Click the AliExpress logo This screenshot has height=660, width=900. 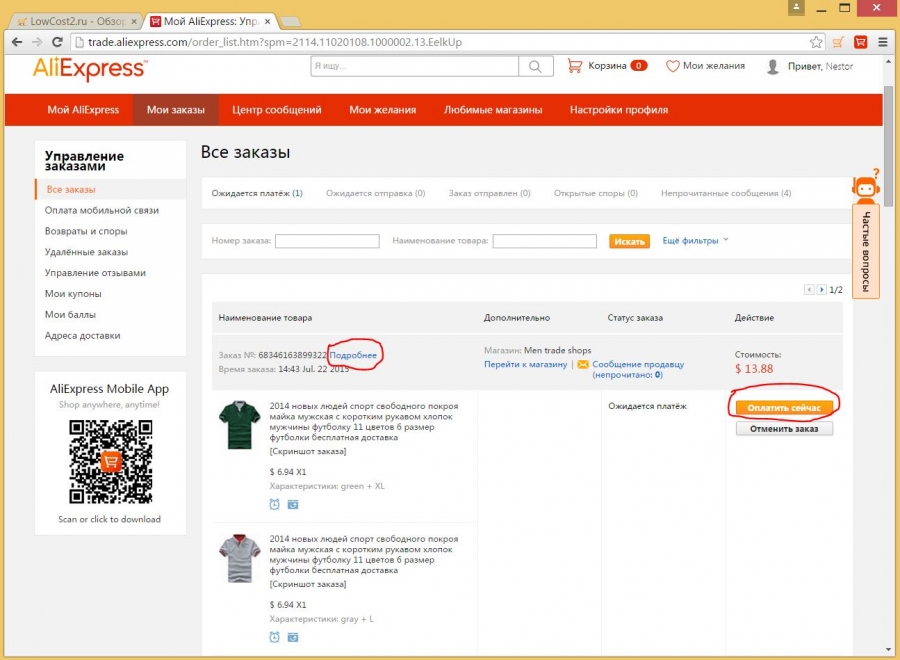[x=90, y=69]
